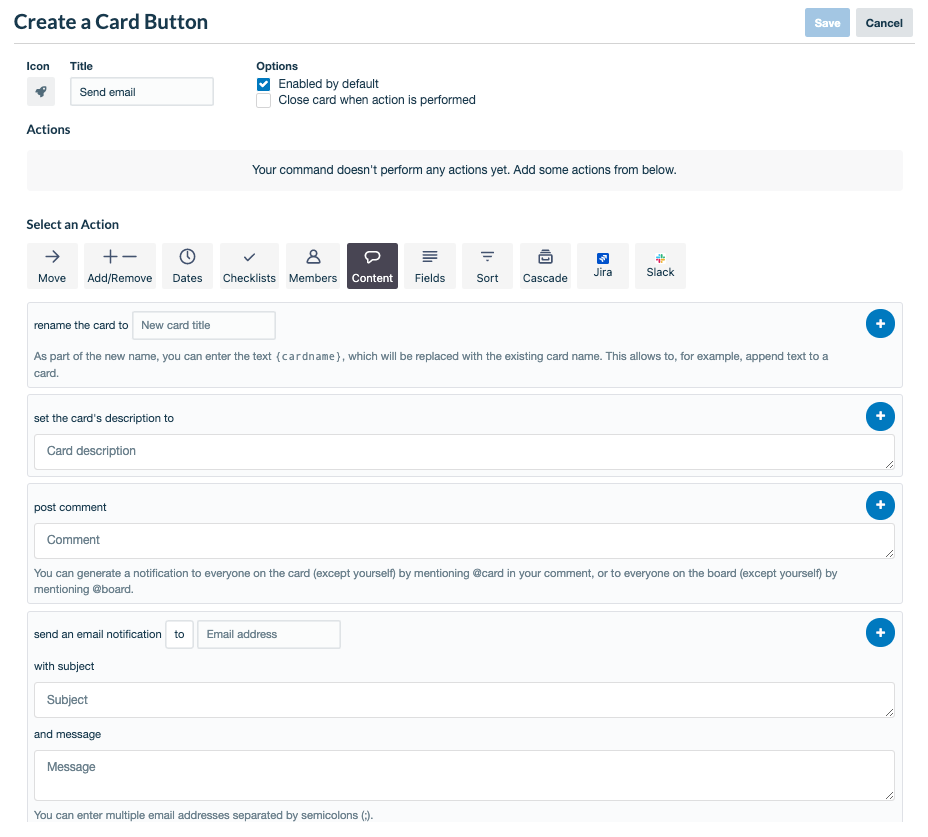Click the @card mention hint text
928x837 pixels.
pos(436,581)
